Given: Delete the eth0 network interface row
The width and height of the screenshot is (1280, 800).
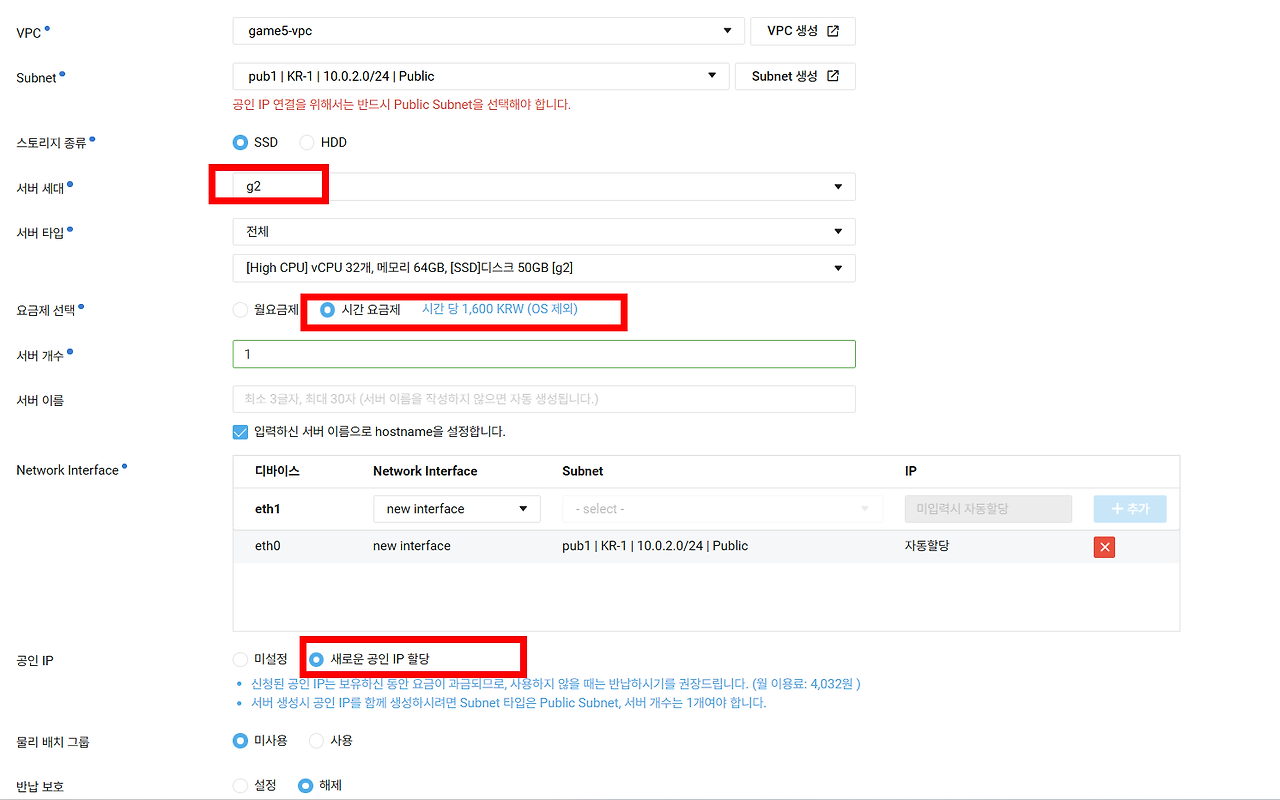Looking at the screenshot, I should pos(1104,547).
